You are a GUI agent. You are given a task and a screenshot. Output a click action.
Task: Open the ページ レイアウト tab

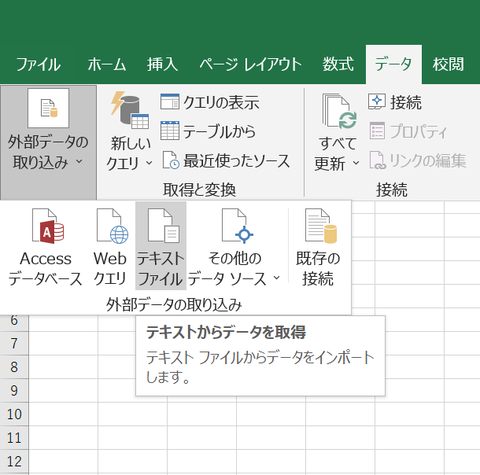tap(250, 64)
